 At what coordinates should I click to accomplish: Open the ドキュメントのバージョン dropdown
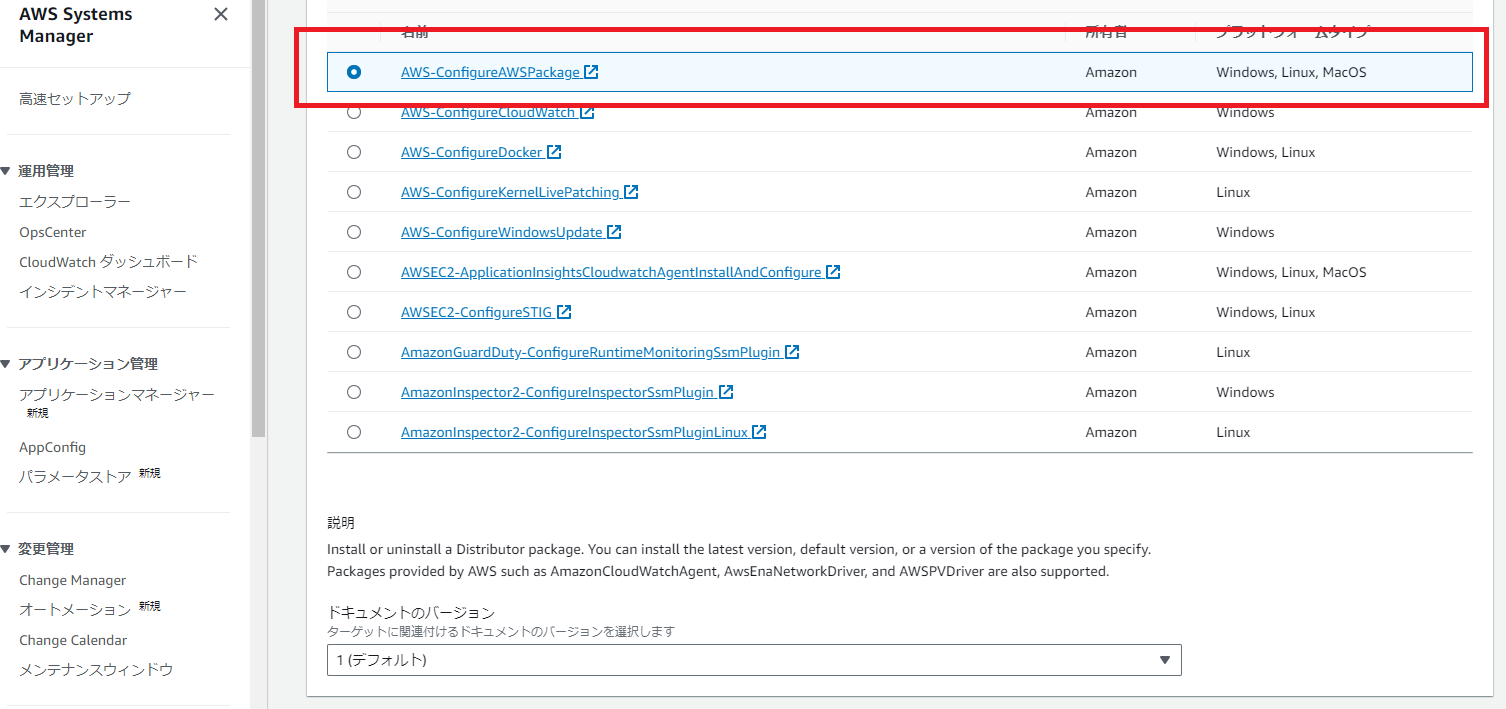pyautogui.click(x=754, y=660)
